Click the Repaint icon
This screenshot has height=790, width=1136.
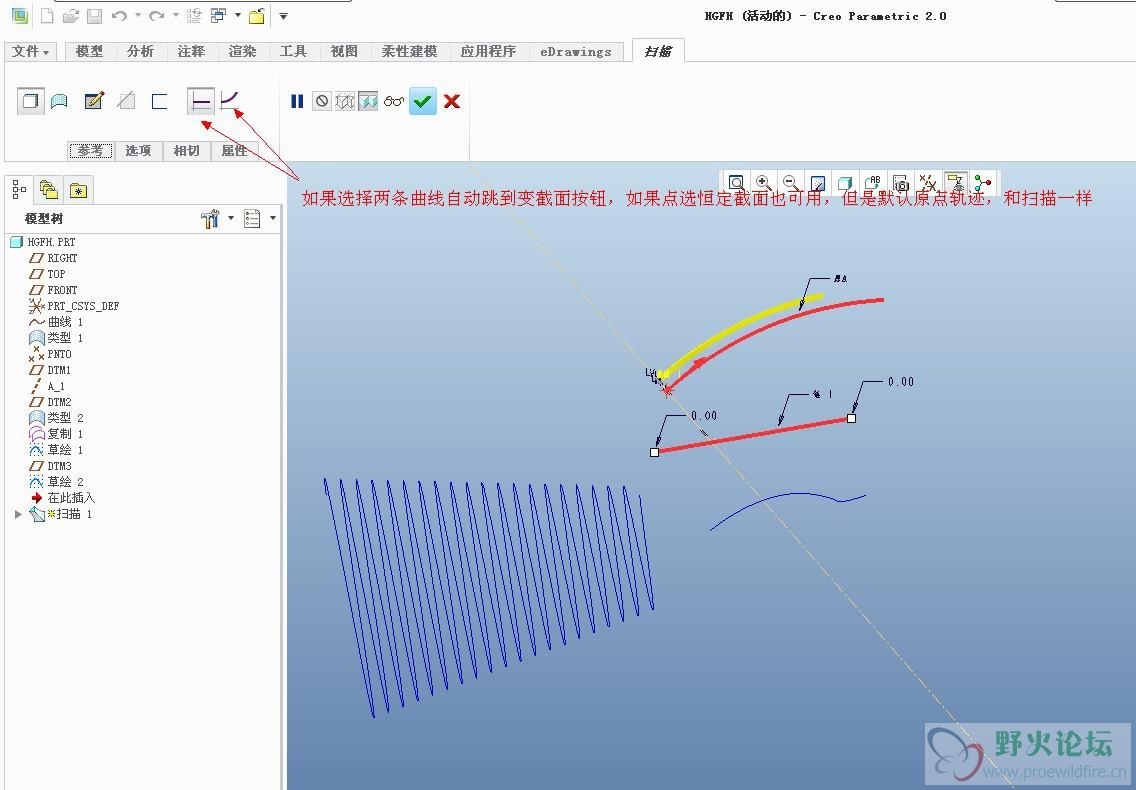click(x=818, y=183)
